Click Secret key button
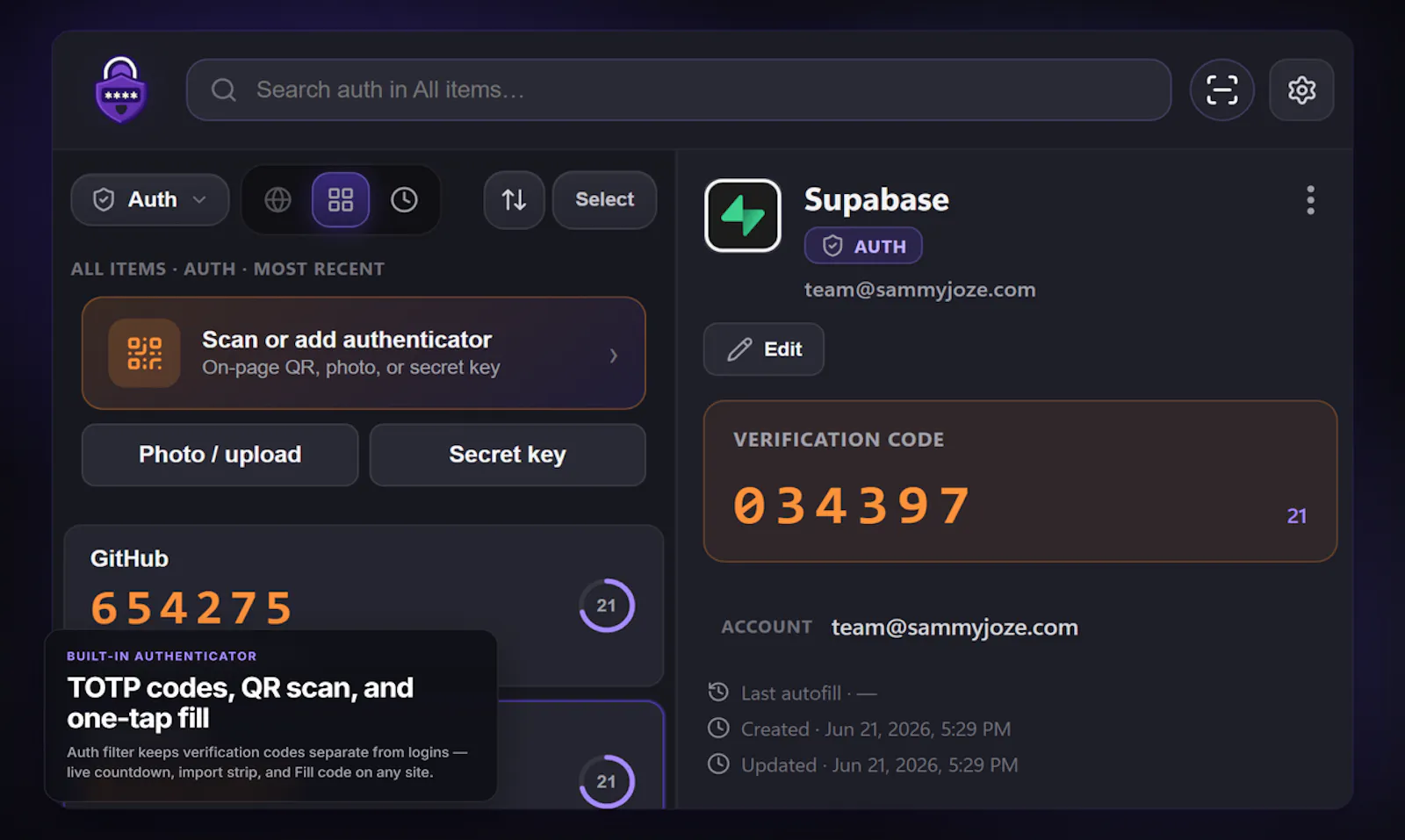The width and height of the screenshot is (1405, 840). pyautogui.click(x=508, y=455)
